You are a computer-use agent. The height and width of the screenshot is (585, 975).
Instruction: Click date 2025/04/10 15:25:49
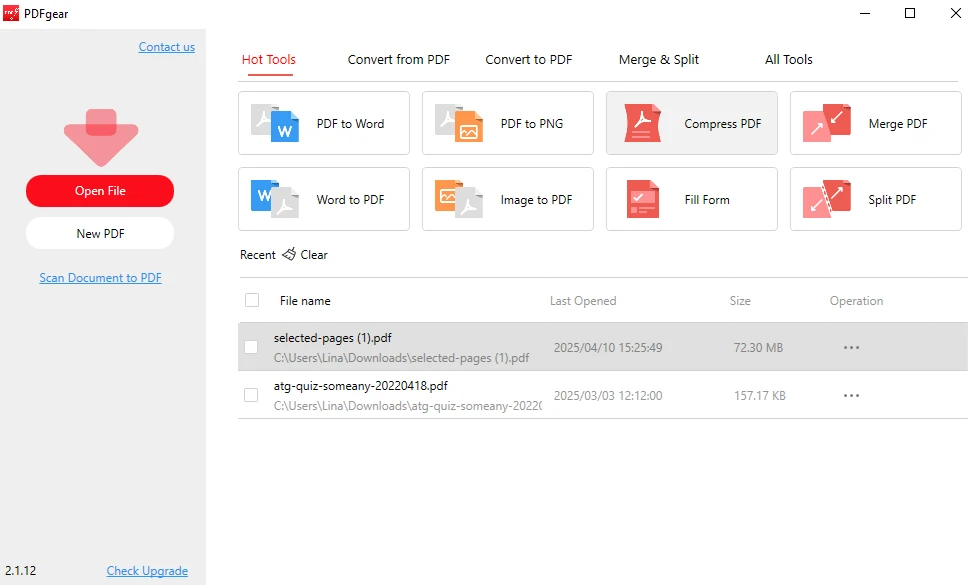point(608,348)
